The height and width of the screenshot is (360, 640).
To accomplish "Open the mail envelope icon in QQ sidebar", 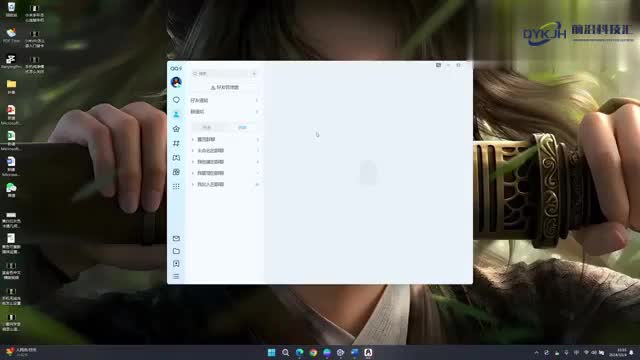I will point(176,238).
